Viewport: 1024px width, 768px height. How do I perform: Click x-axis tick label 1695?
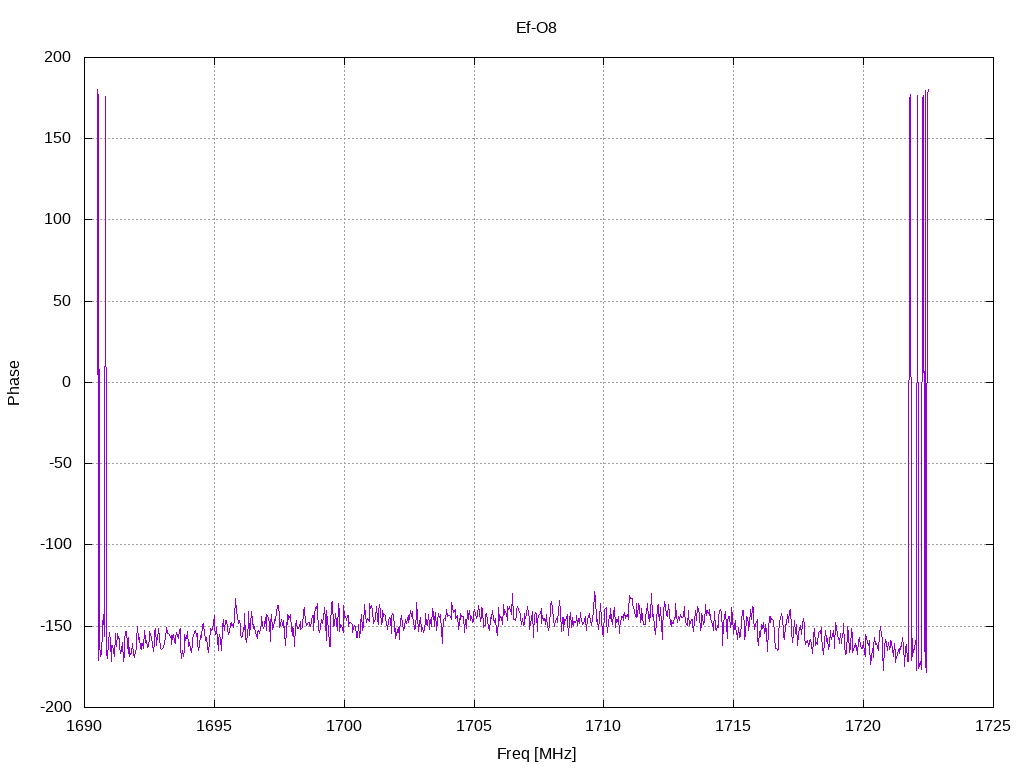pos(214,726)
